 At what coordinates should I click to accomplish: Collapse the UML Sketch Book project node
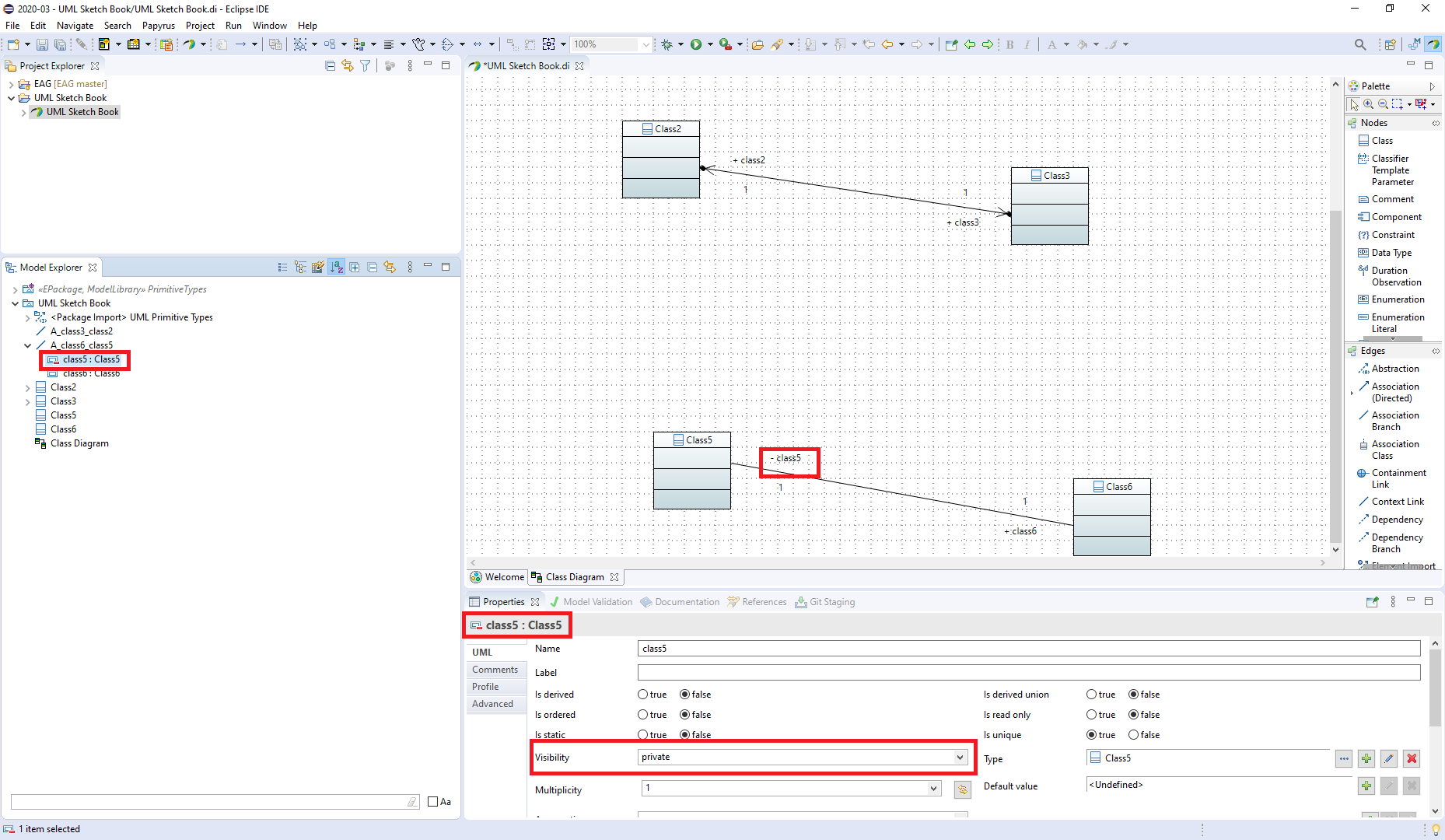click(11, 98)
